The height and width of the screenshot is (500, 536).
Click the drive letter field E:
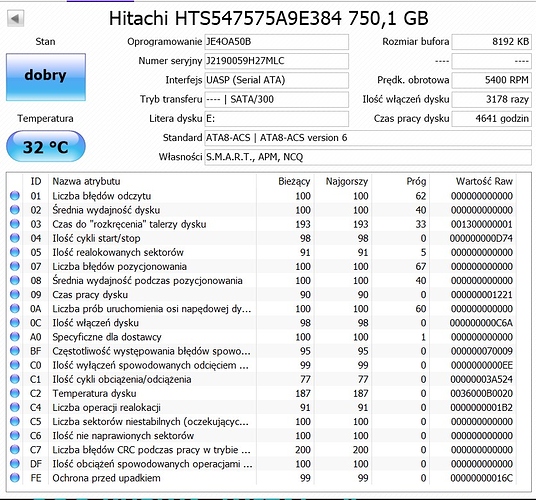pyautogui.click(x=277, y=119)
